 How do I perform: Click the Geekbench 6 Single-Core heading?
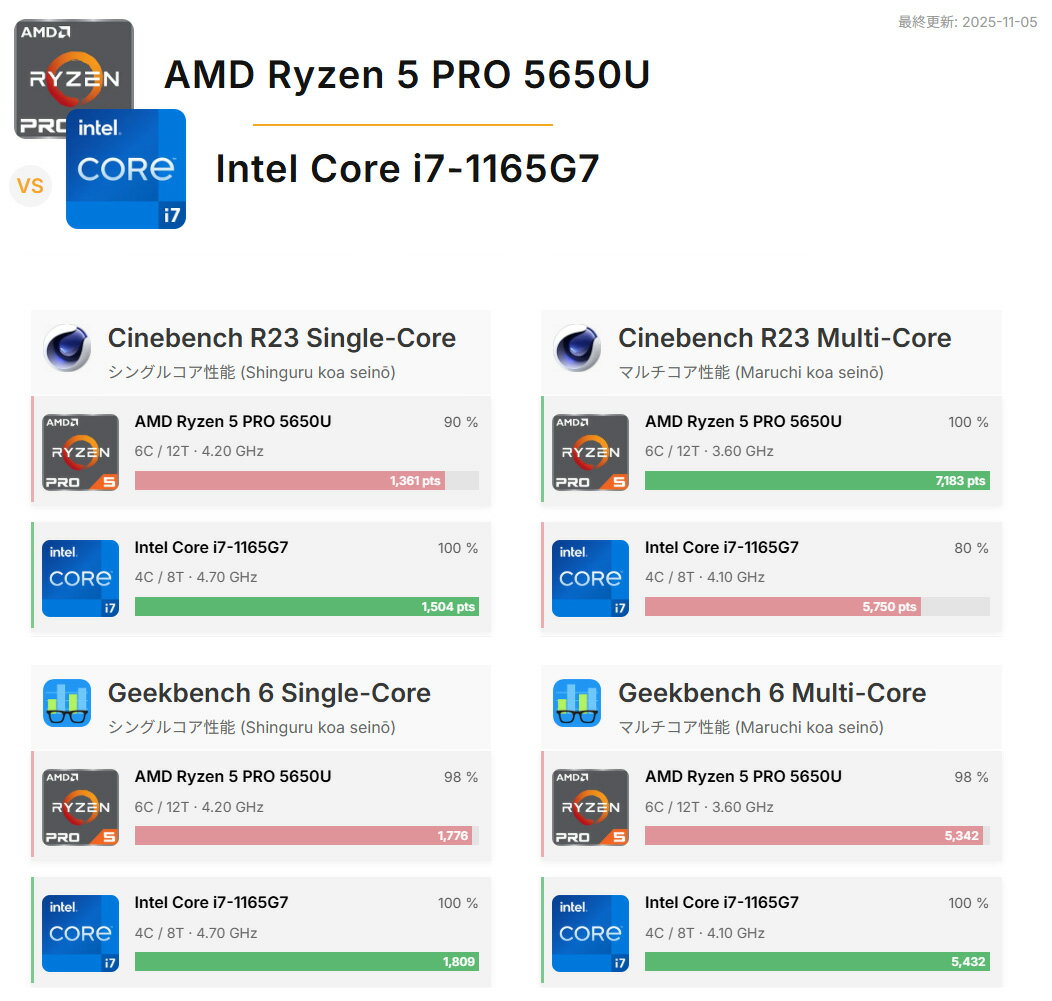269,693
